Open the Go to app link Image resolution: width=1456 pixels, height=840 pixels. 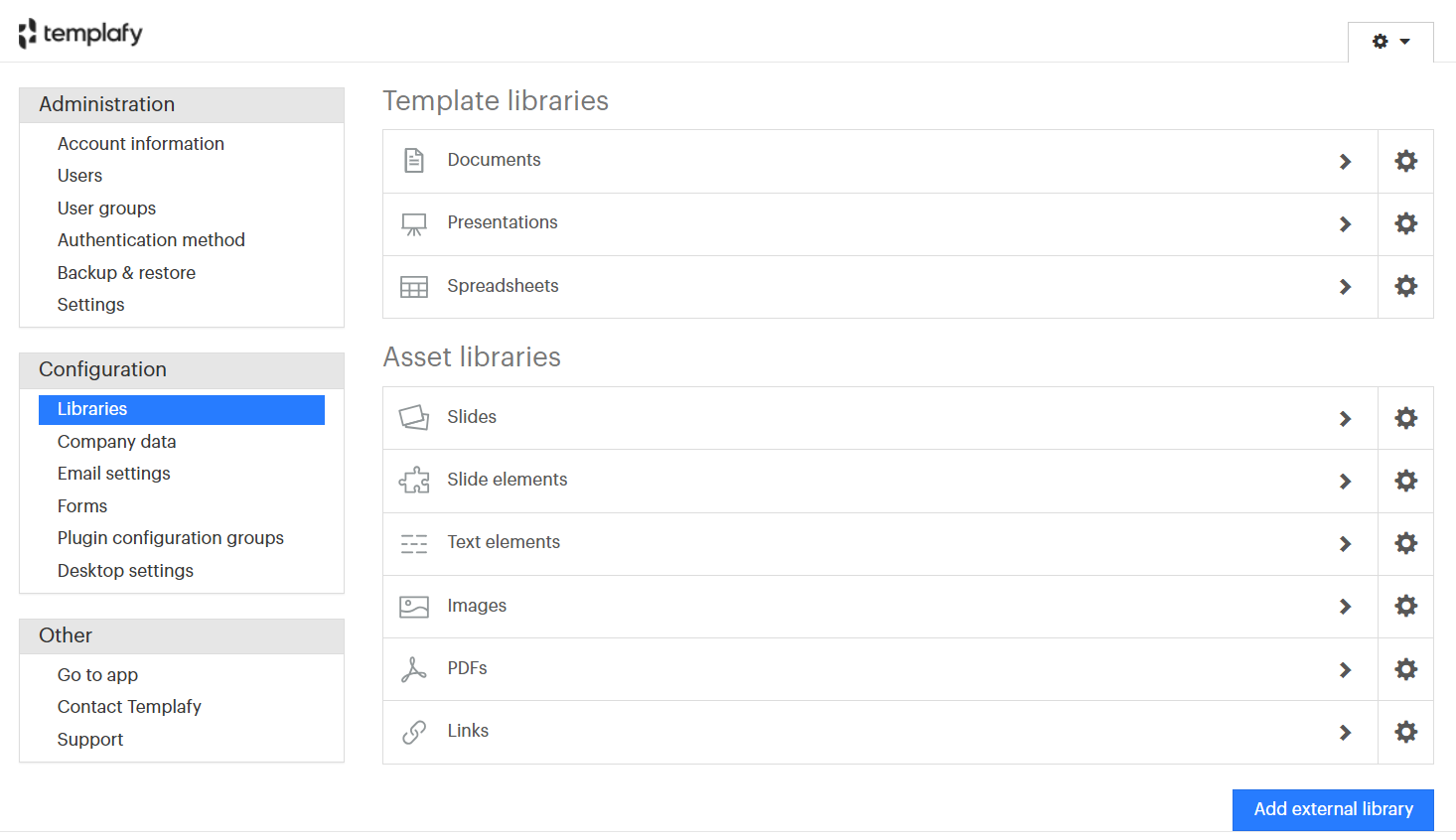(97, 675)
